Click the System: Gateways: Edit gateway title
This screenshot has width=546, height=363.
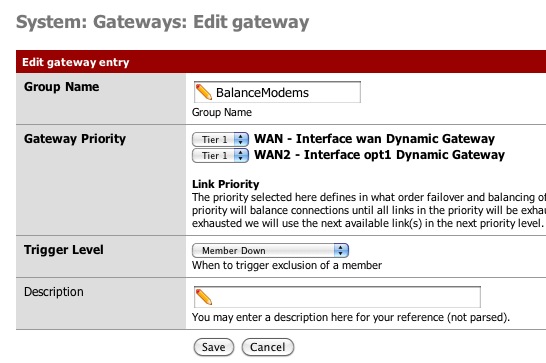click(x=163, y=22)
